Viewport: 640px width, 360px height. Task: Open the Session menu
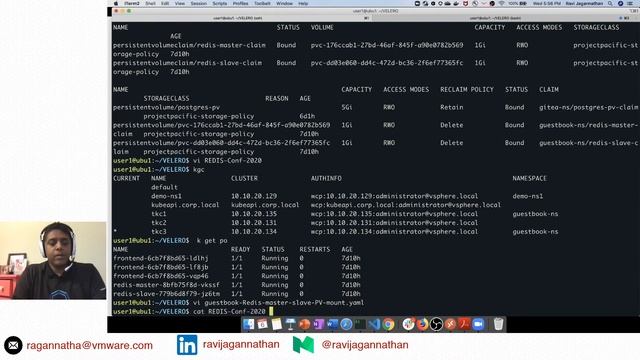pos(199,3)
